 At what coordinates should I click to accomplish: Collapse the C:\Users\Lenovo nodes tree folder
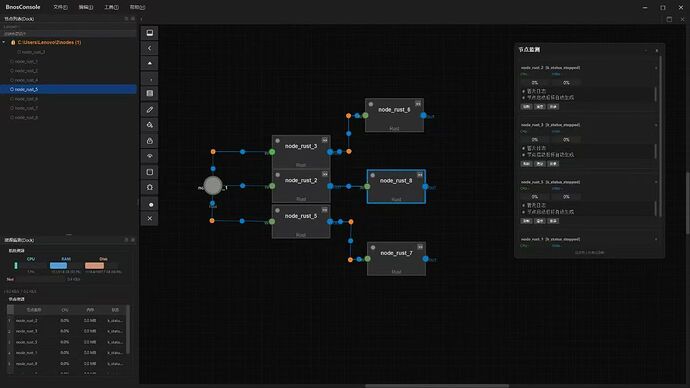point(4,43)
